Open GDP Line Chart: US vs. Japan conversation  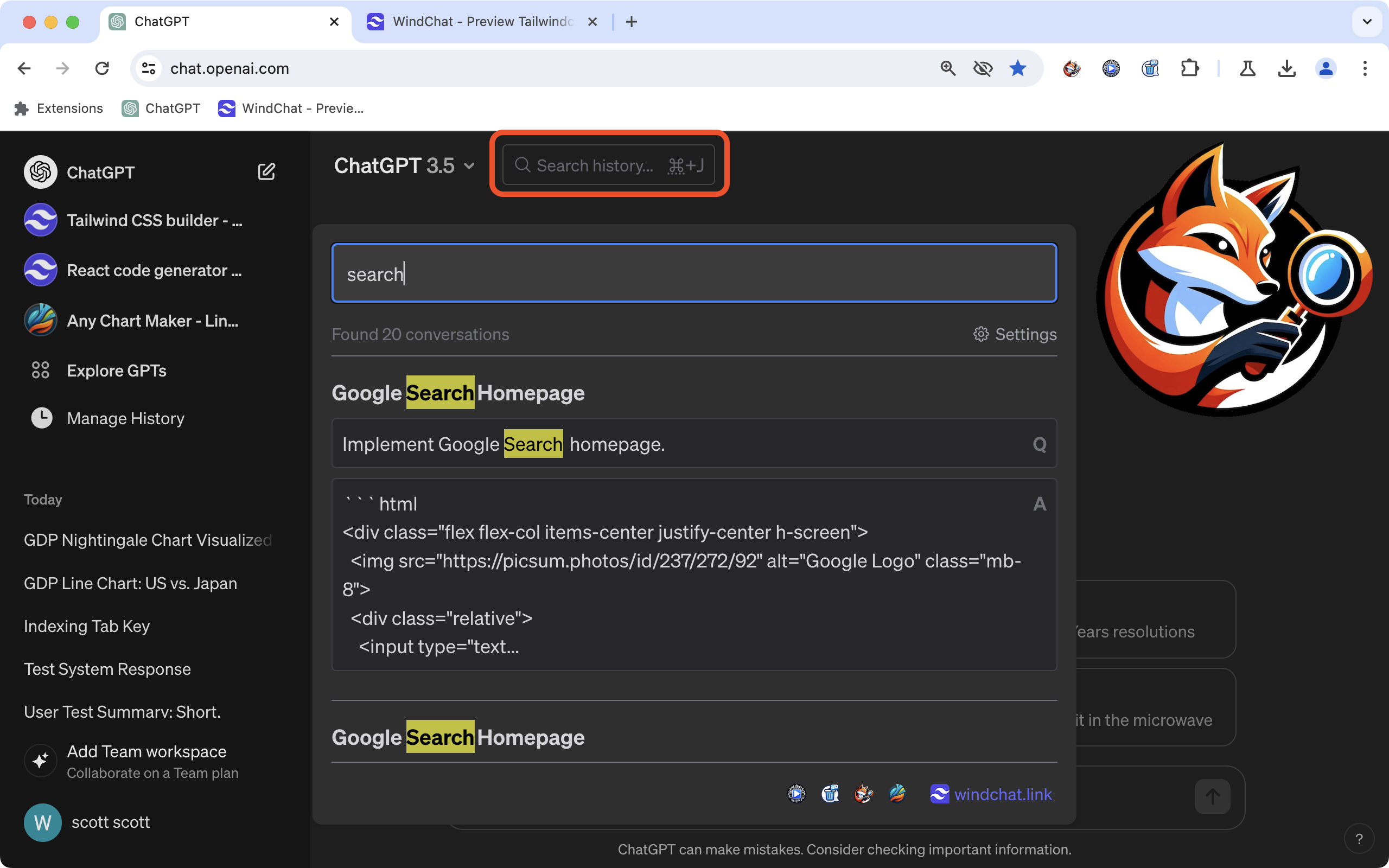tap(130, 583)
